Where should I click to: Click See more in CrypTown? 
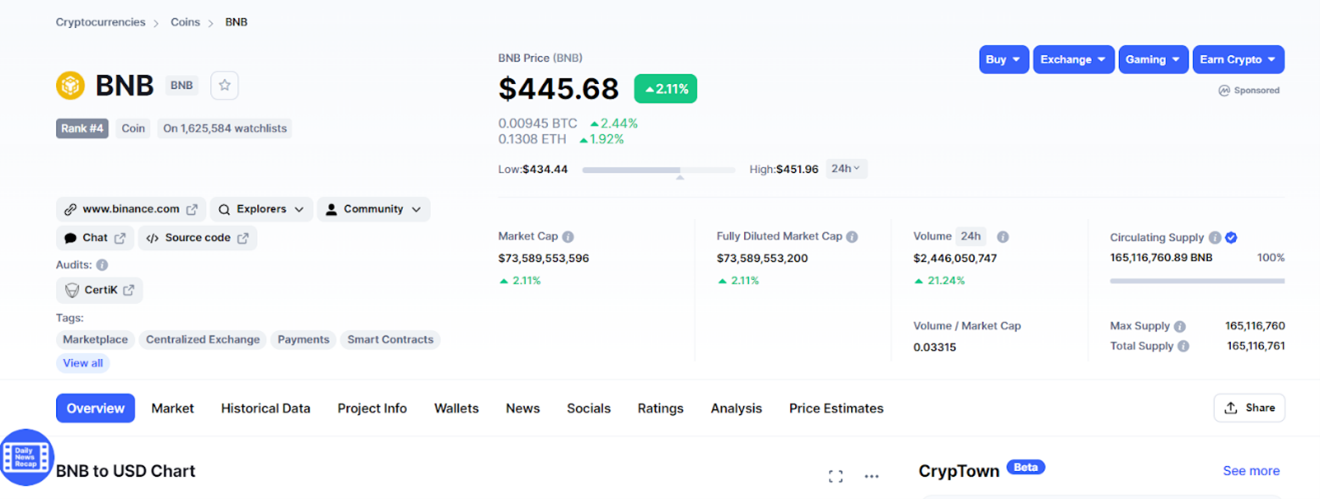coord(1251,471)
